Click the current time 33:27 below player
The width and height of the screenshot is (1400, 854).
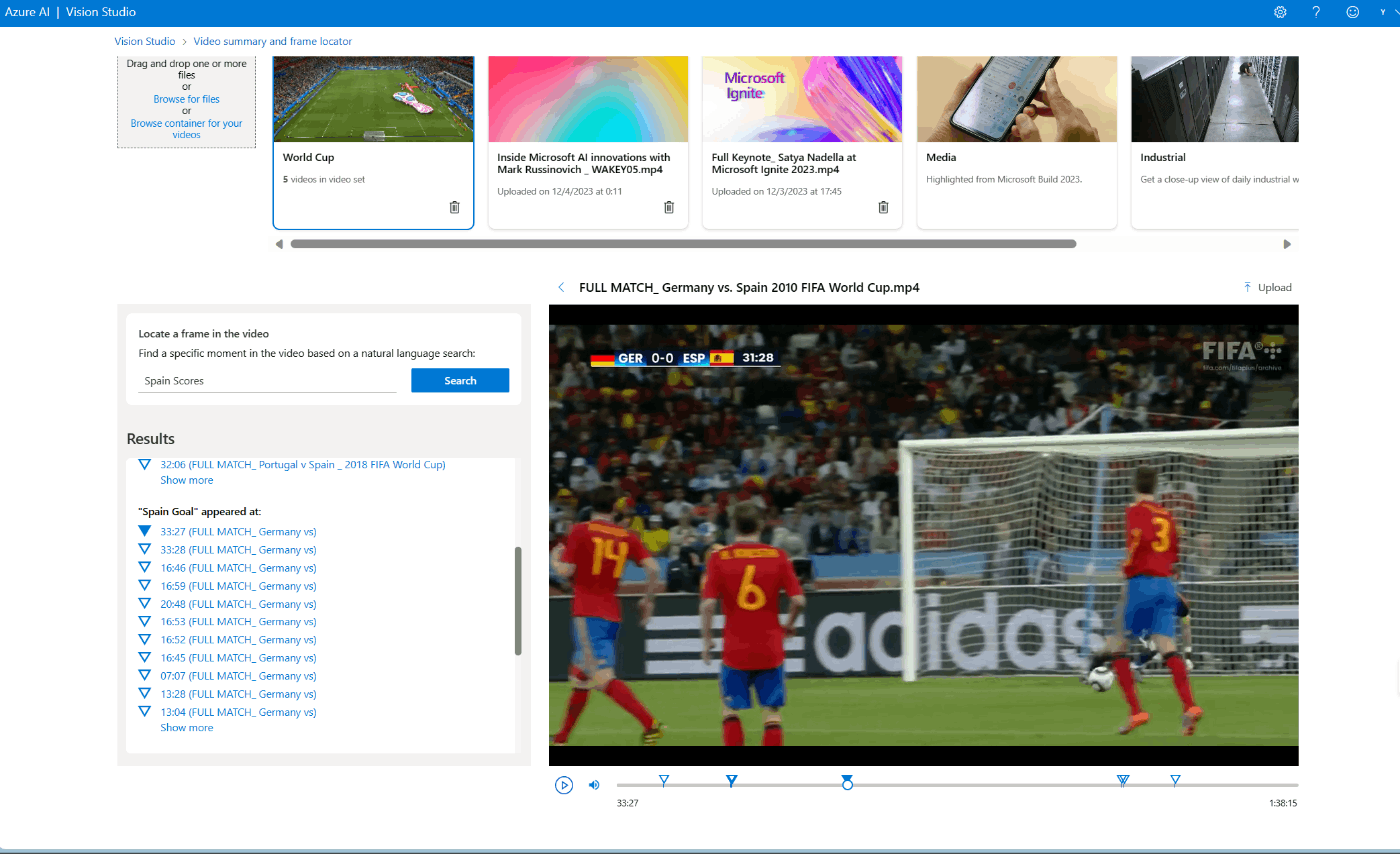coord(628,803)
